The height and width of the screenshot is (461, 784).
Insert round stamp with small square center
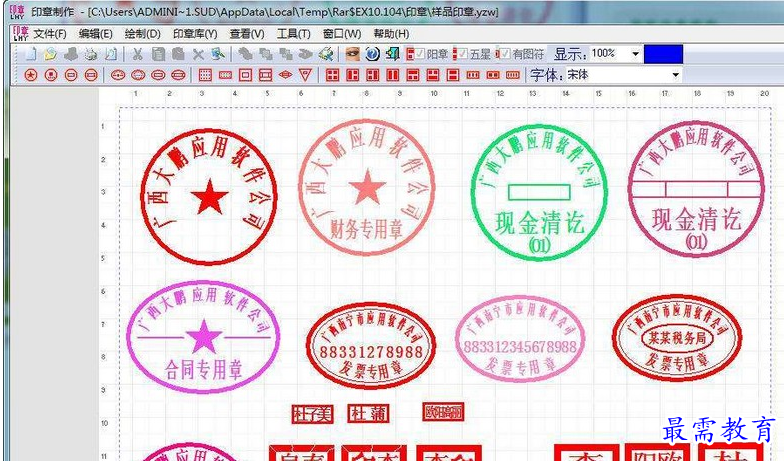51,76
